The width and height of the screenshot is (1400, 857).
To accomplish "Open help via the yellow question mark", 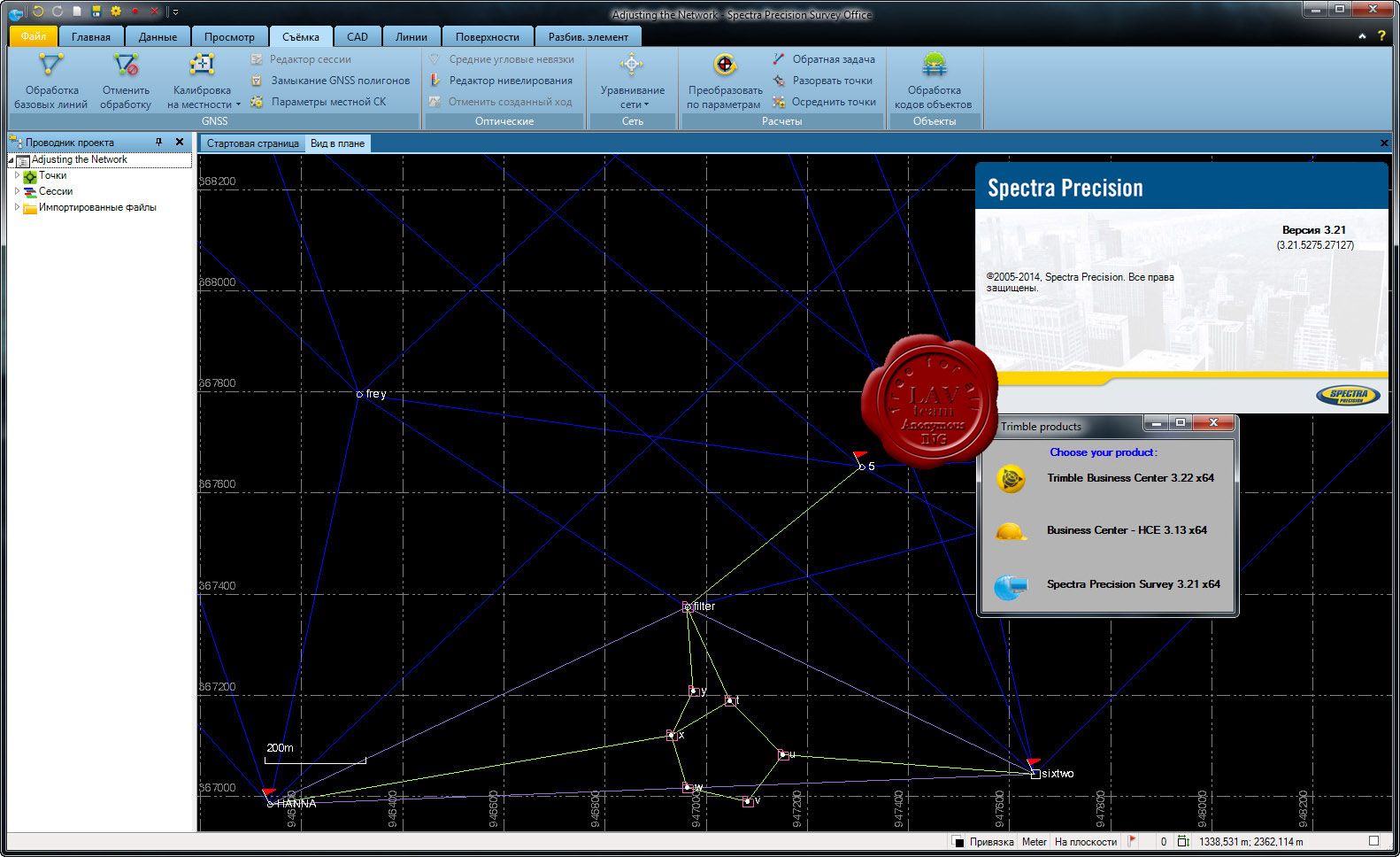I will [1381, 36].
